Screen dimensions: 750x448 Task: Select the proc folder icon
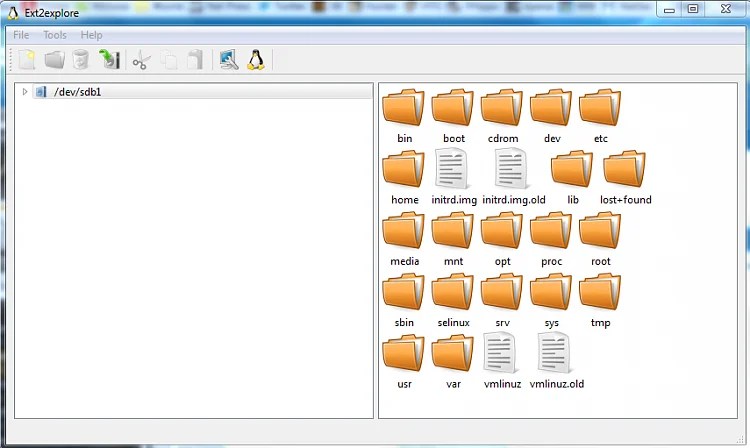[x=551, y=230]
